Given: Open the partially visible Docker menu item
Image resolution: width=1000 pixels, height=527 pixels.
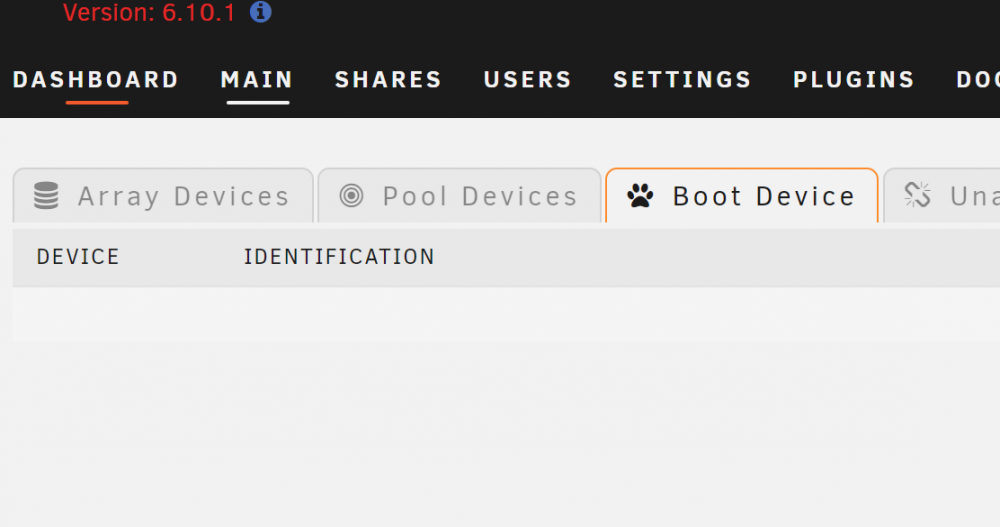Looking at the screenshot, I should pos(978,80).
